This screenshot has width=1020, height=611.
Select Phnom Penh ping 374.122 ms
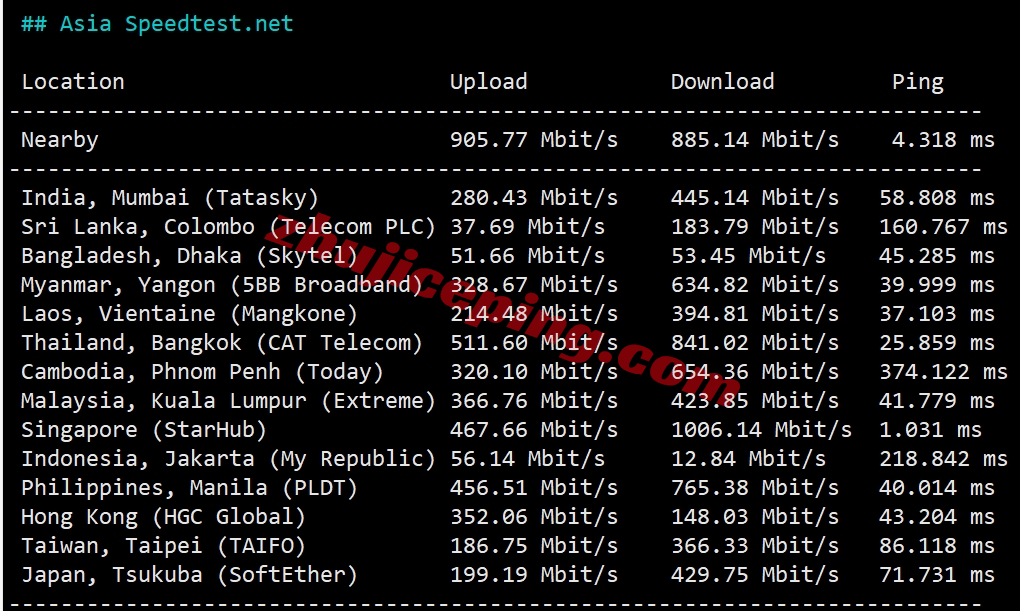[x=944, y=372]
